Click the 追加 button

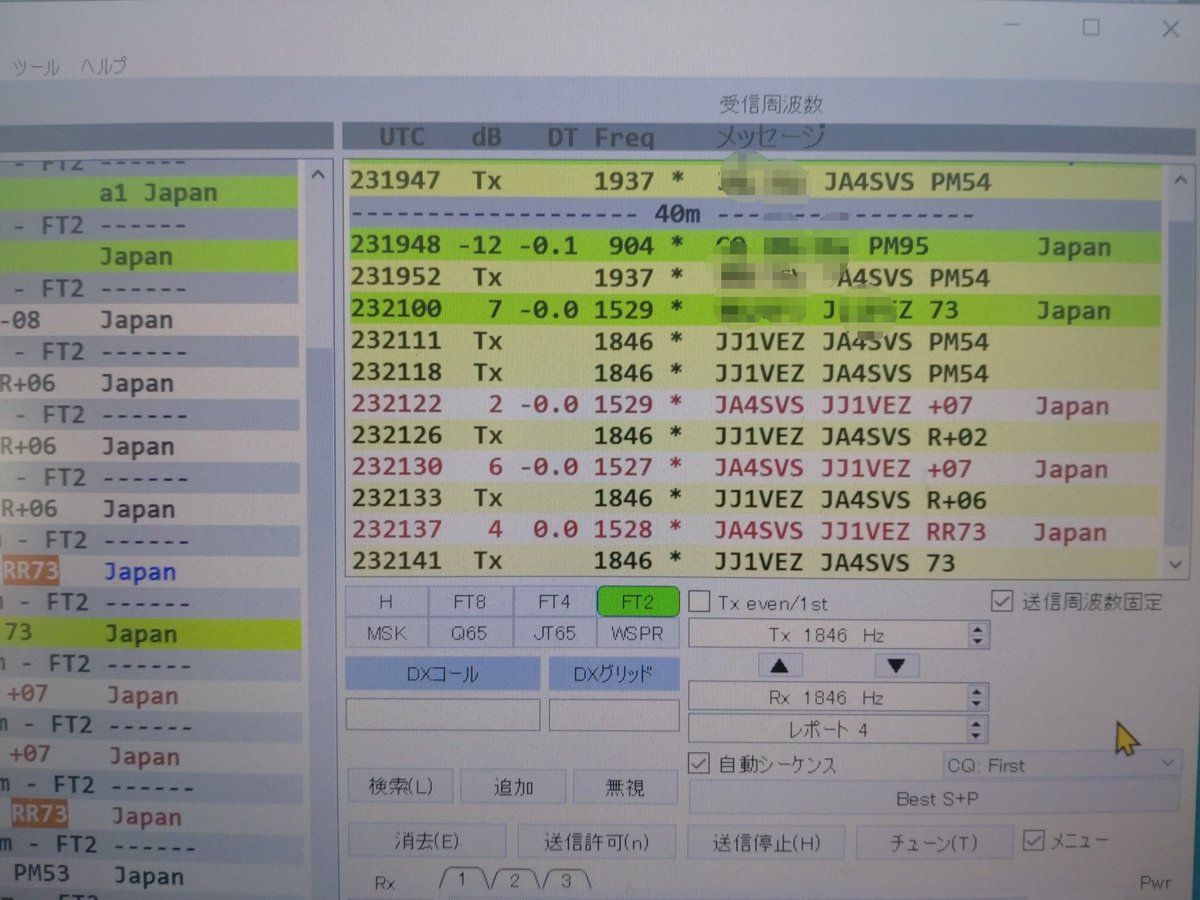pyautogui.click(x=513, y=787)
